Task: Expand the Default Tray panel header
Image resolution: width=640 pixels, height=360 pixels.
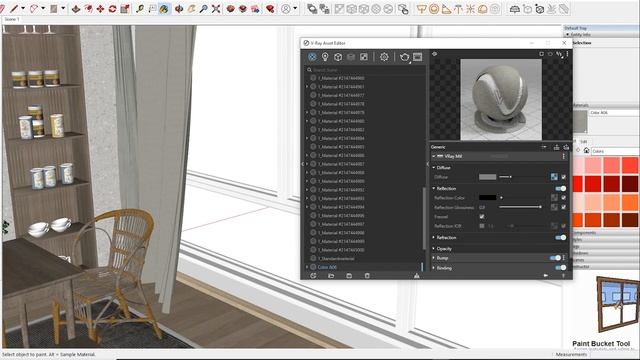Action: coord(600,28)
